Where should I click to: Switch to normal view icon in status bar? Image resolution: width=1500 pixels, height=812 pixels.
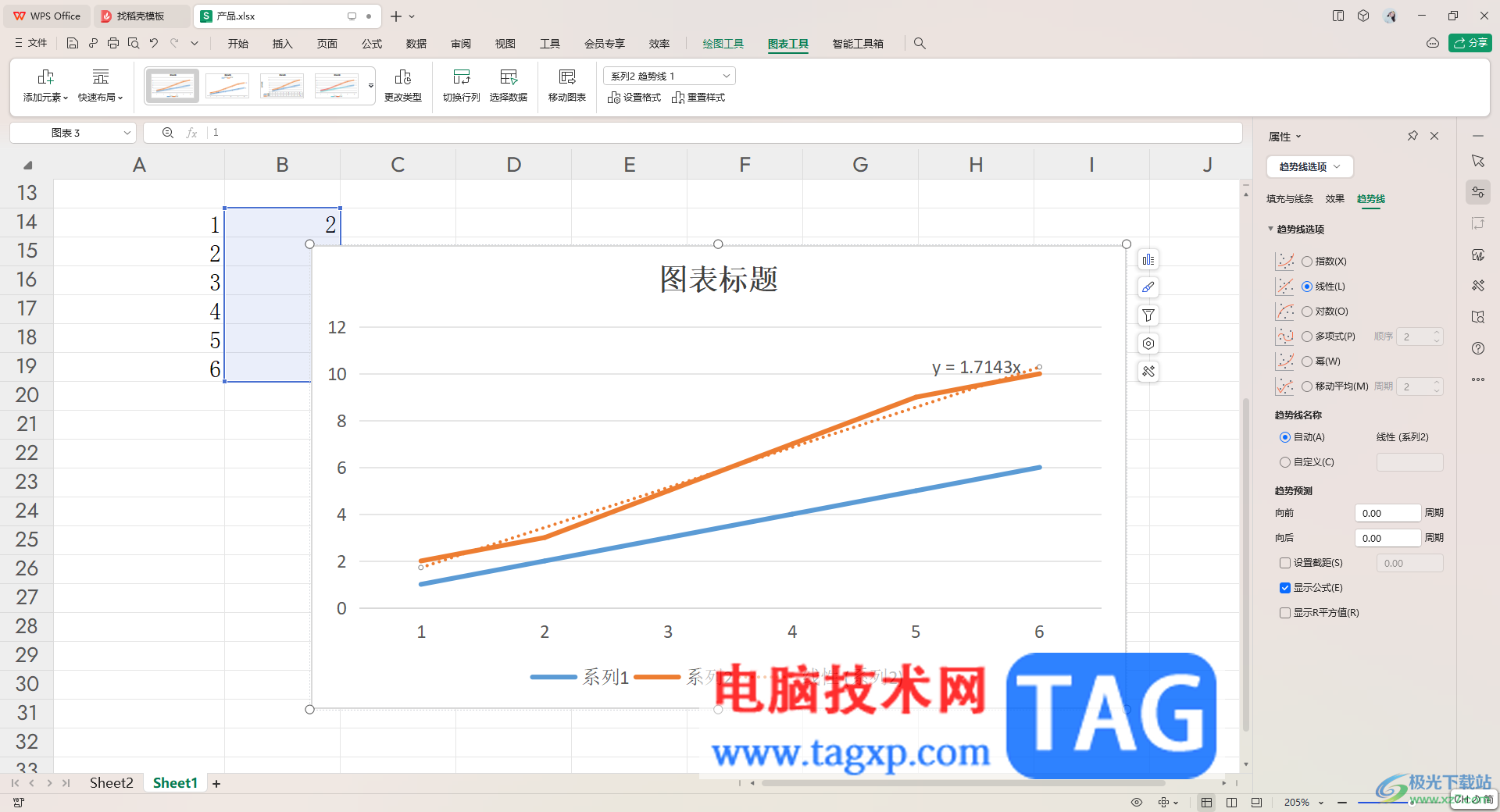(1207, 802)
